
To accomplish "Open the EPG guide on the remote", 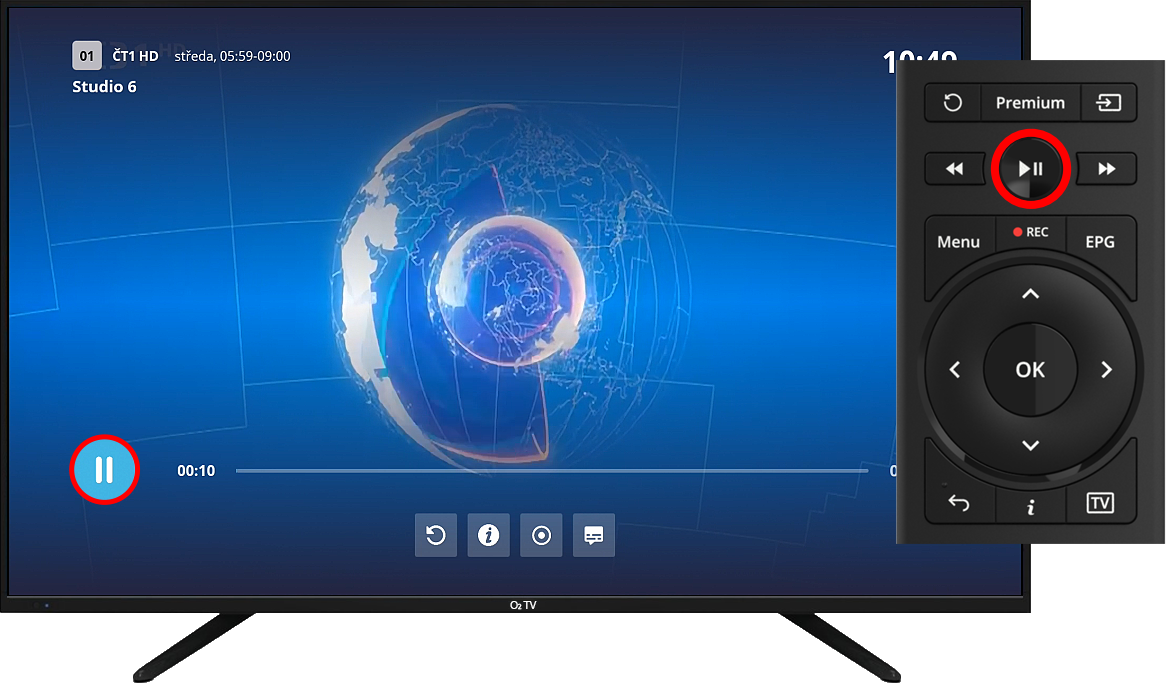I will (x=1099, y=242).
